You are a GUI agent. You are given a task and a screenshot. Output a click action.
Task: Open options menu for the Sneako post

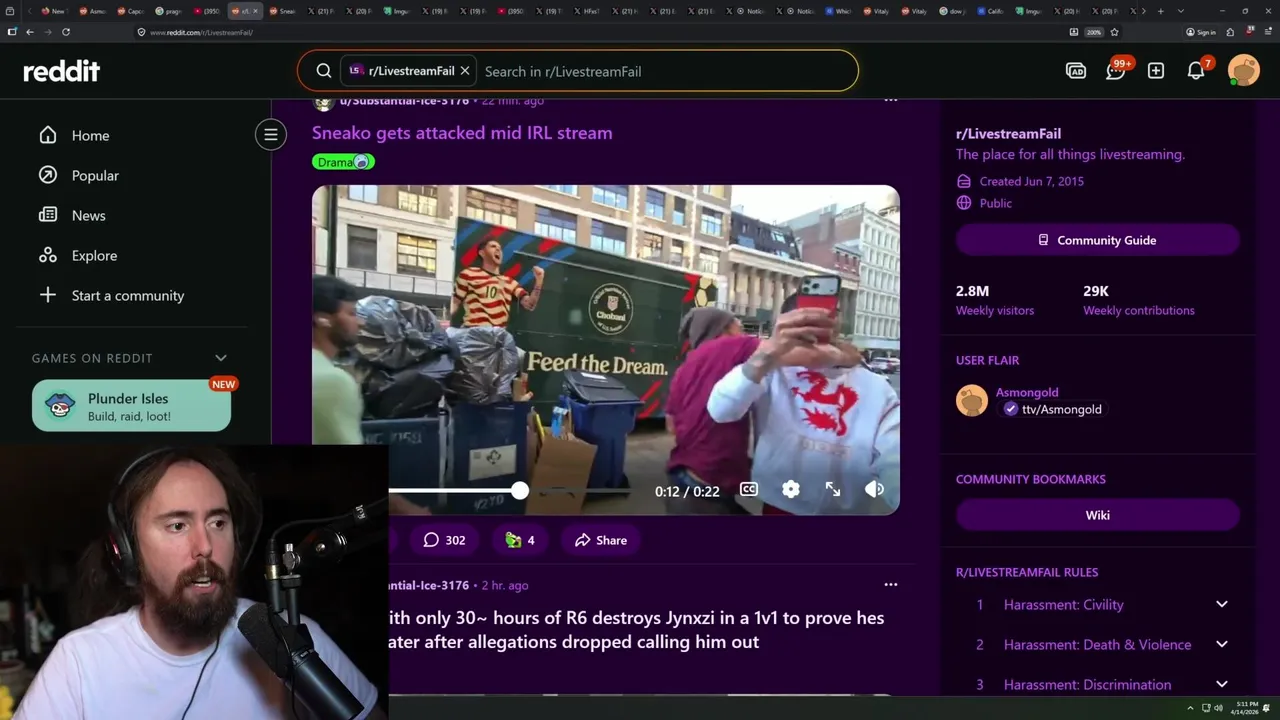pos(891,100)
